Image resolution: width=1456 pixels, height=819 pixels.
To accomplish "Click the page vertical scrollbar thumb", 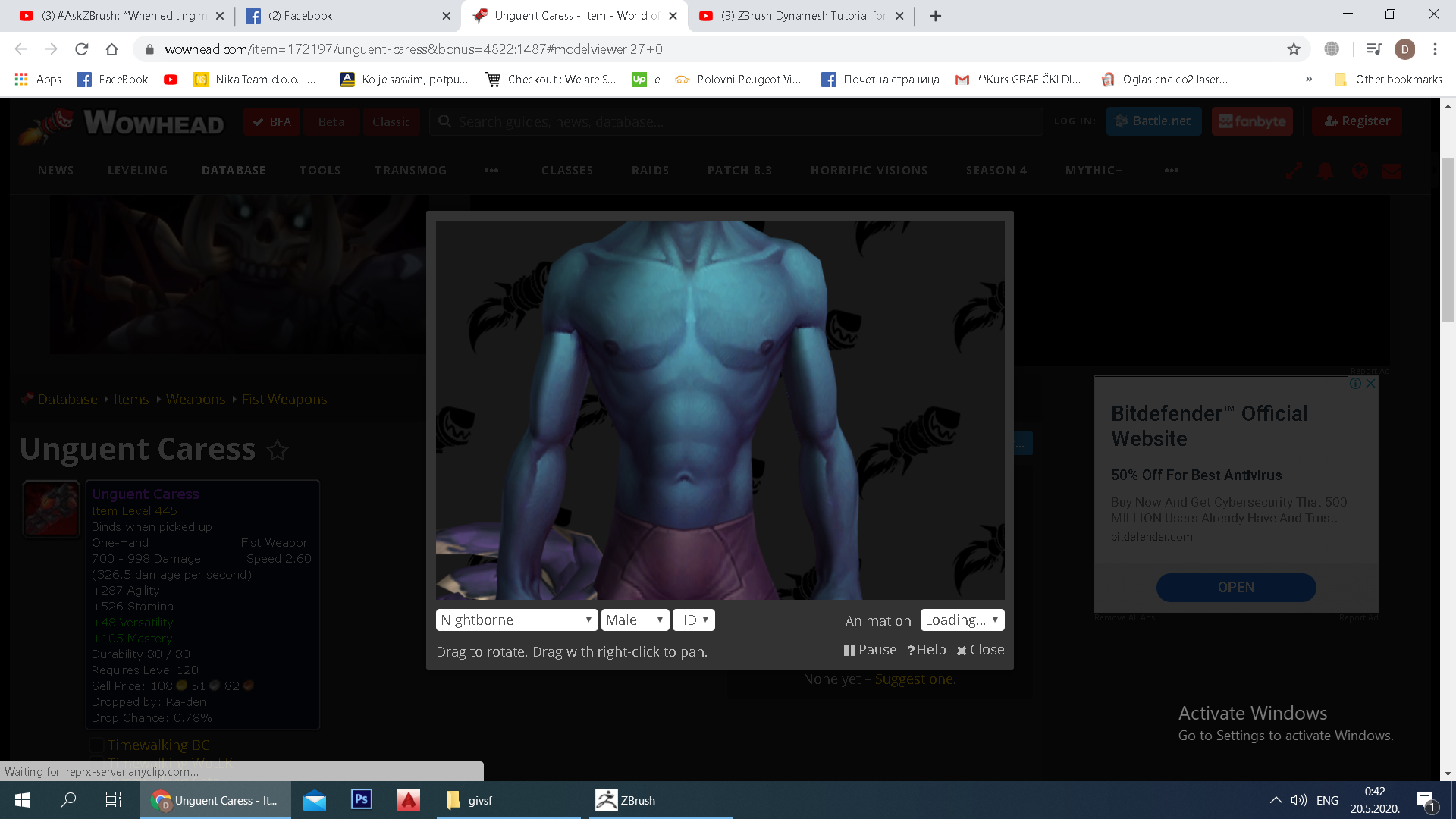I will (1448, 239).
